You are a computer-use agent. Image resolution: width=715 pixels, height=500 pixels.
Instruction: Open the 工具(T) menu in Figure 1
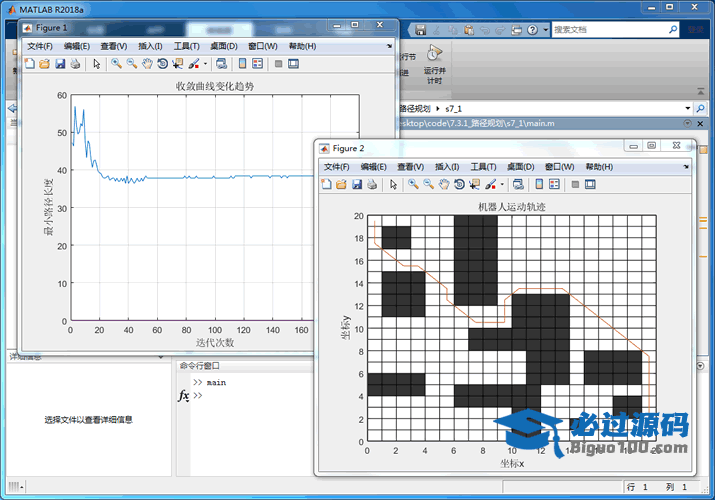pos(186,46)
